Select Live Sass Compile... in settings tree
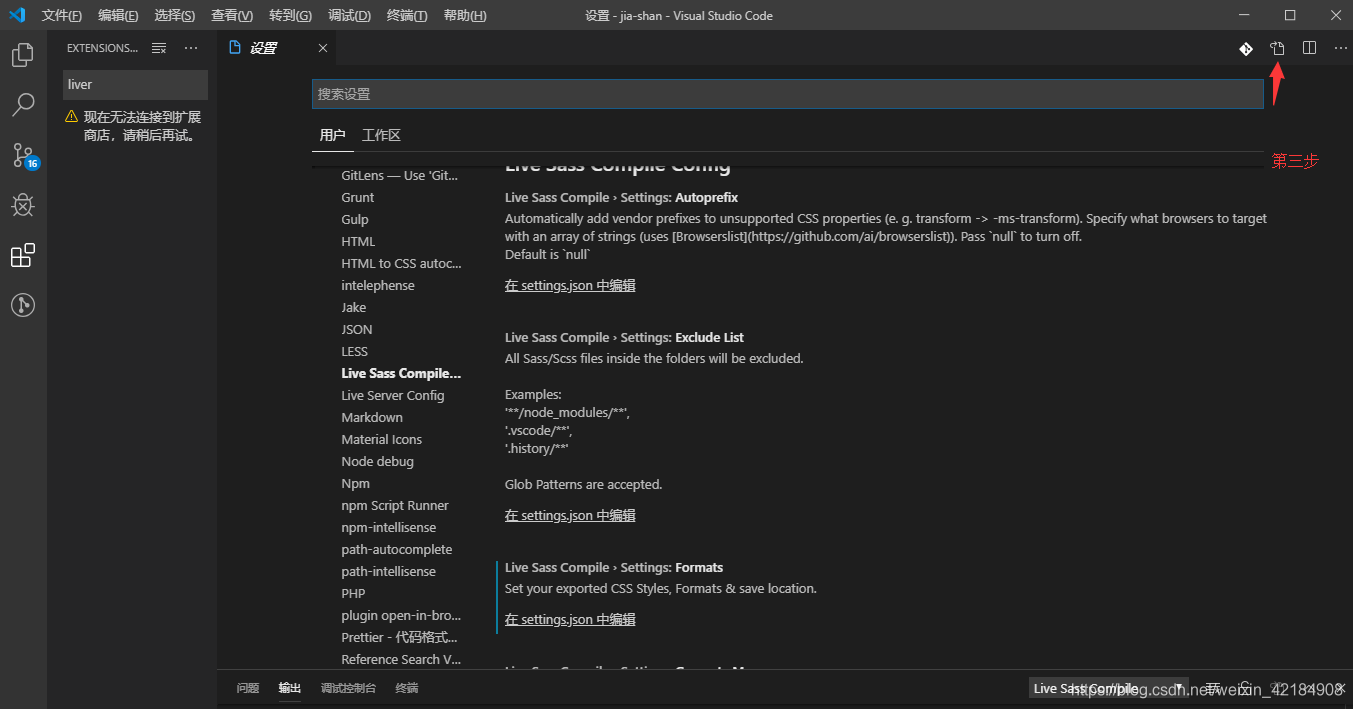Screen dimensions: 1353x709 click(401, 373)
